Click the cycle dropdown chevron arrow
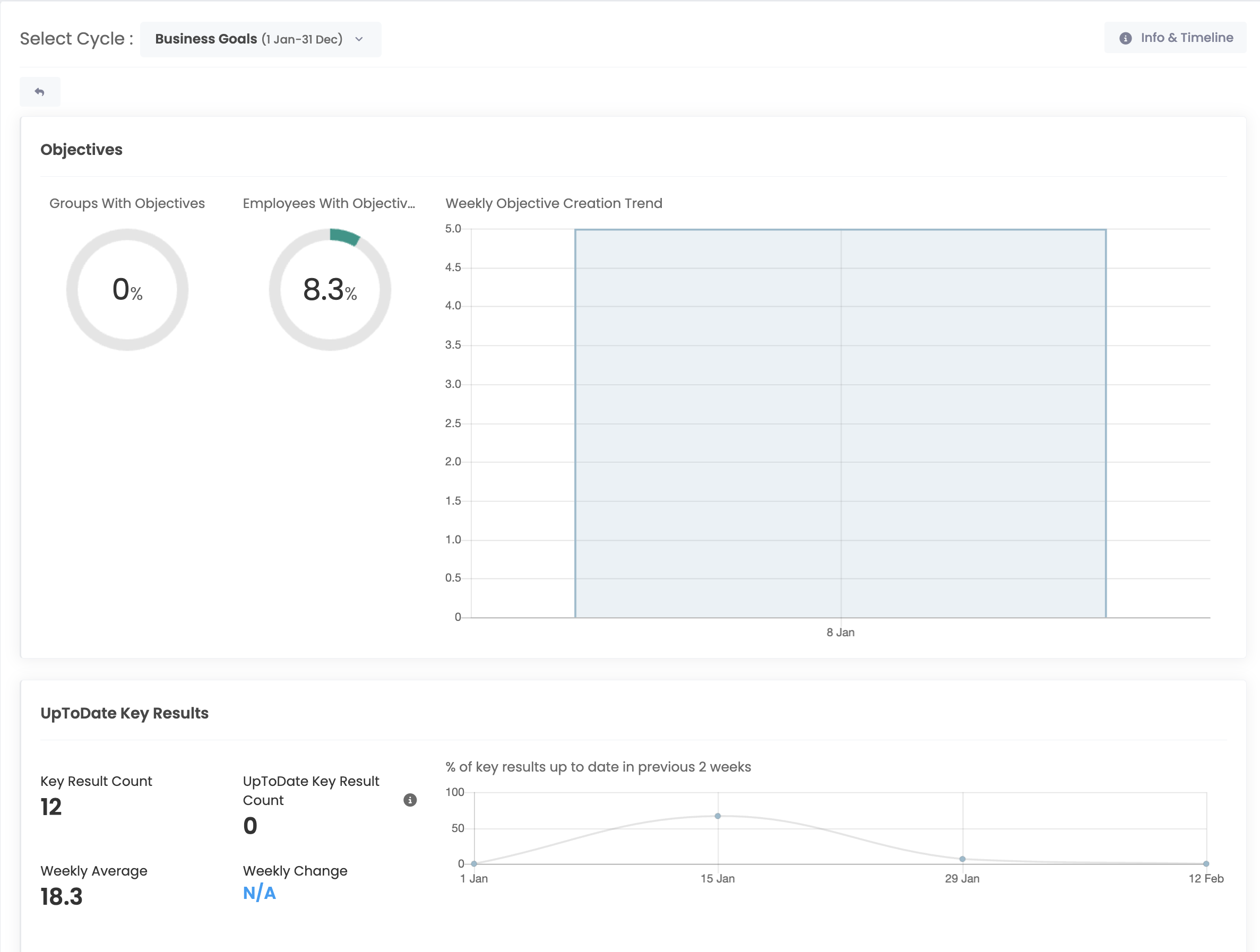This screenshot has width=1260, height=952. point(359,39)
